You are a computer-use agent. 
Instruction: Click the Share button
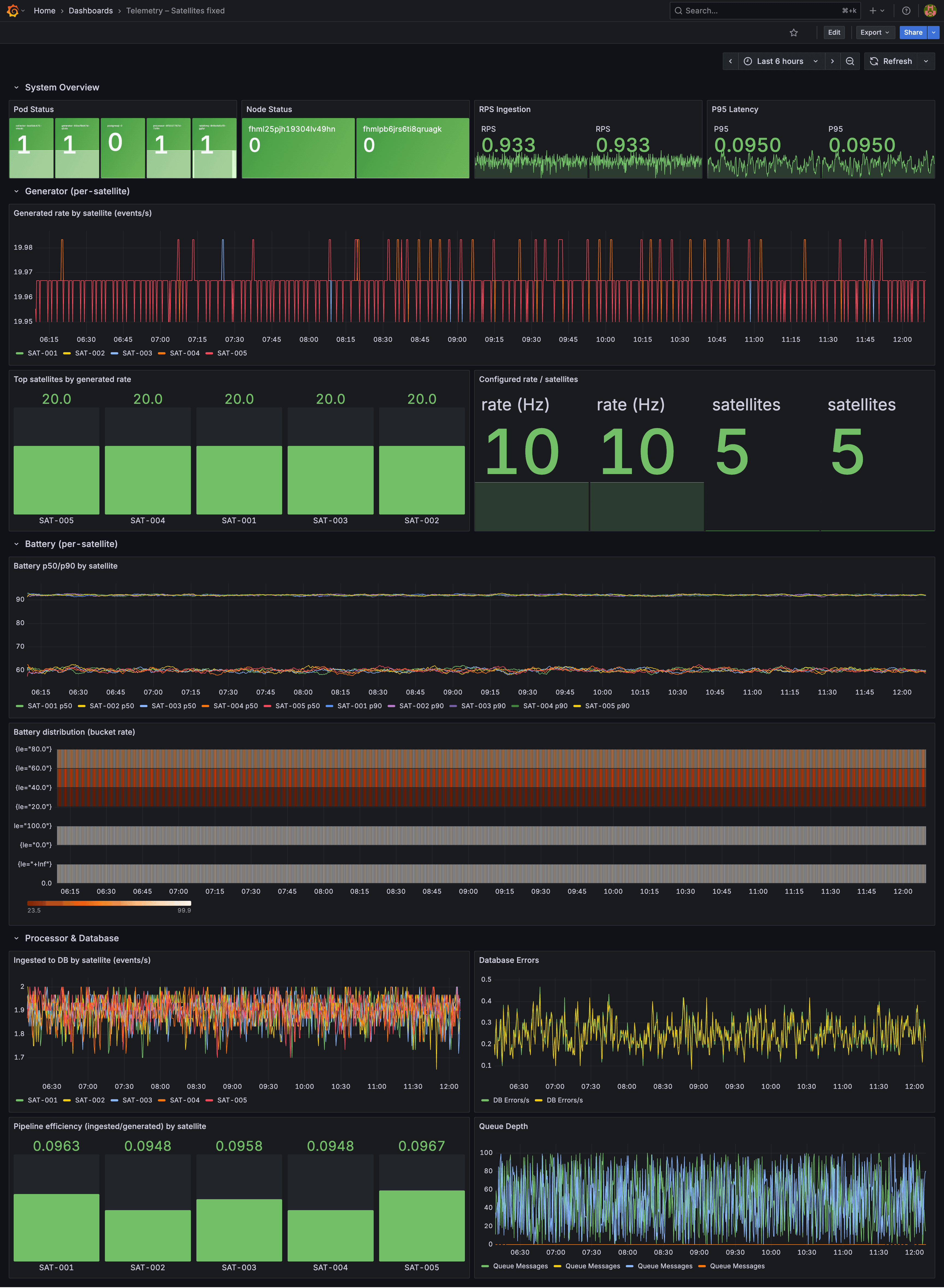click(913, 33)
